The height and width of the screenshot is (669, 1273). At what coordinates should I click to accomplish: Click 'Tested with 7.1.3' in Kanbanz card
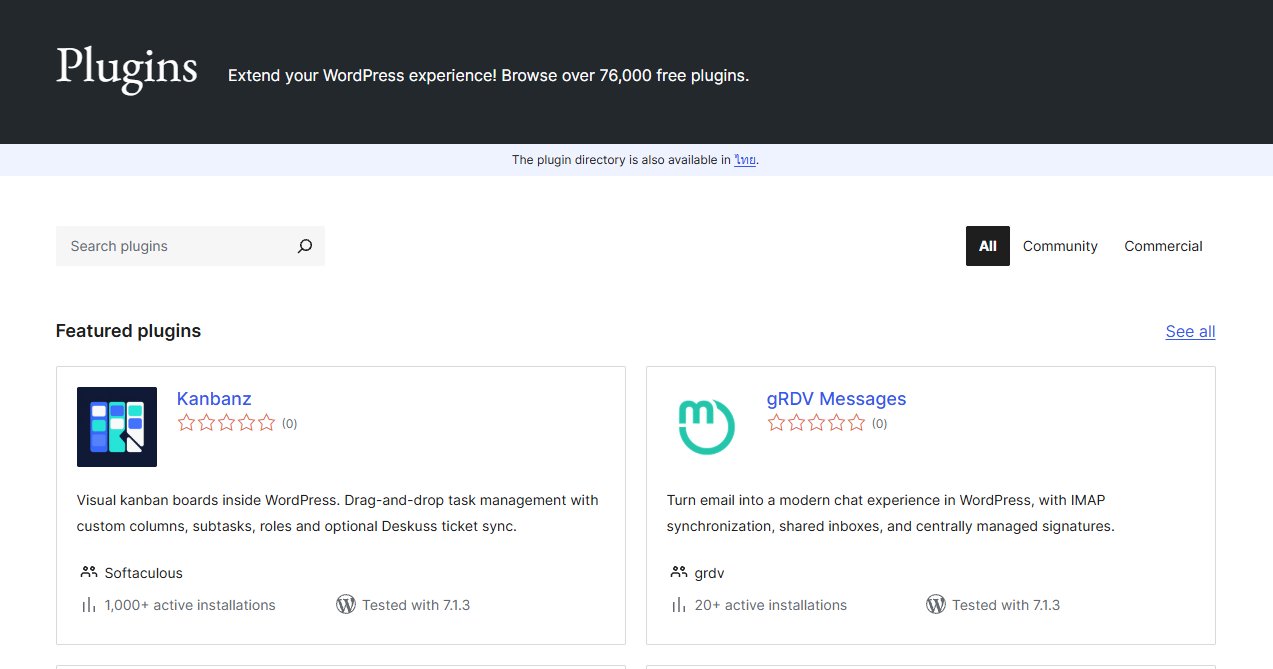click(x=416, y=605)
